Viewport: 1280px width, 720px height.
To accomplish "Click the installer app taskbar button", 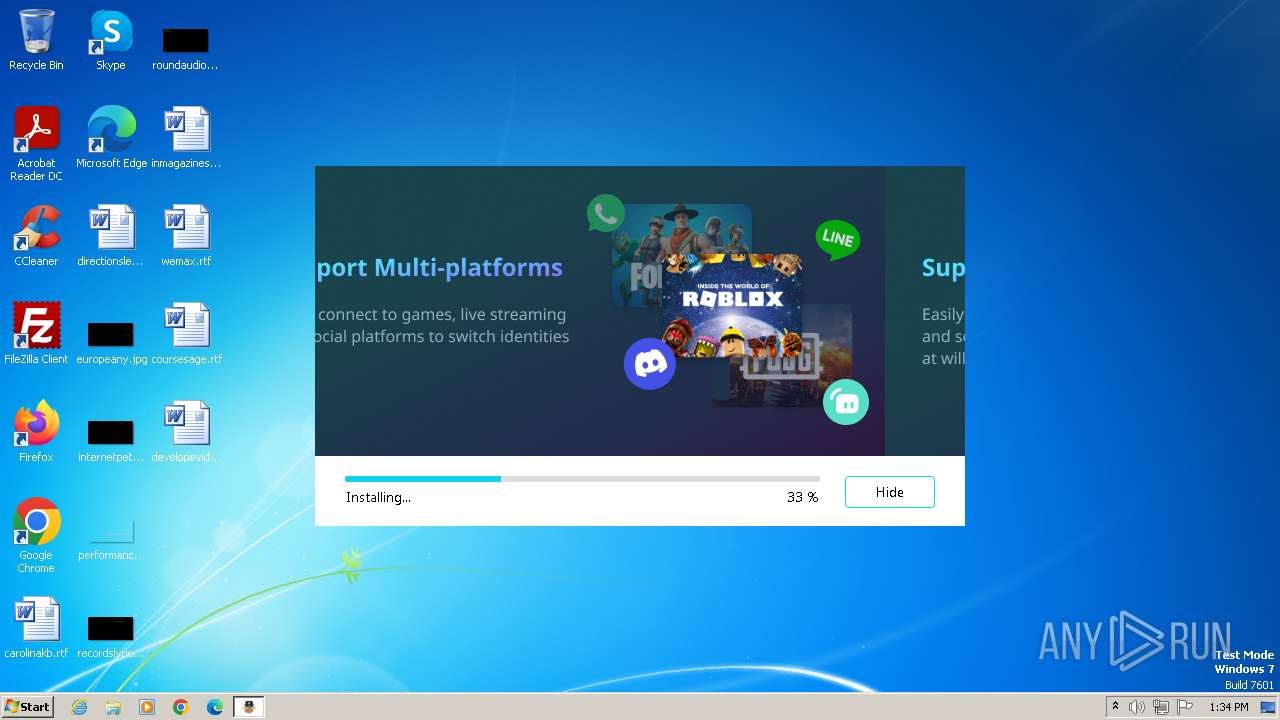I will [249, 707].
